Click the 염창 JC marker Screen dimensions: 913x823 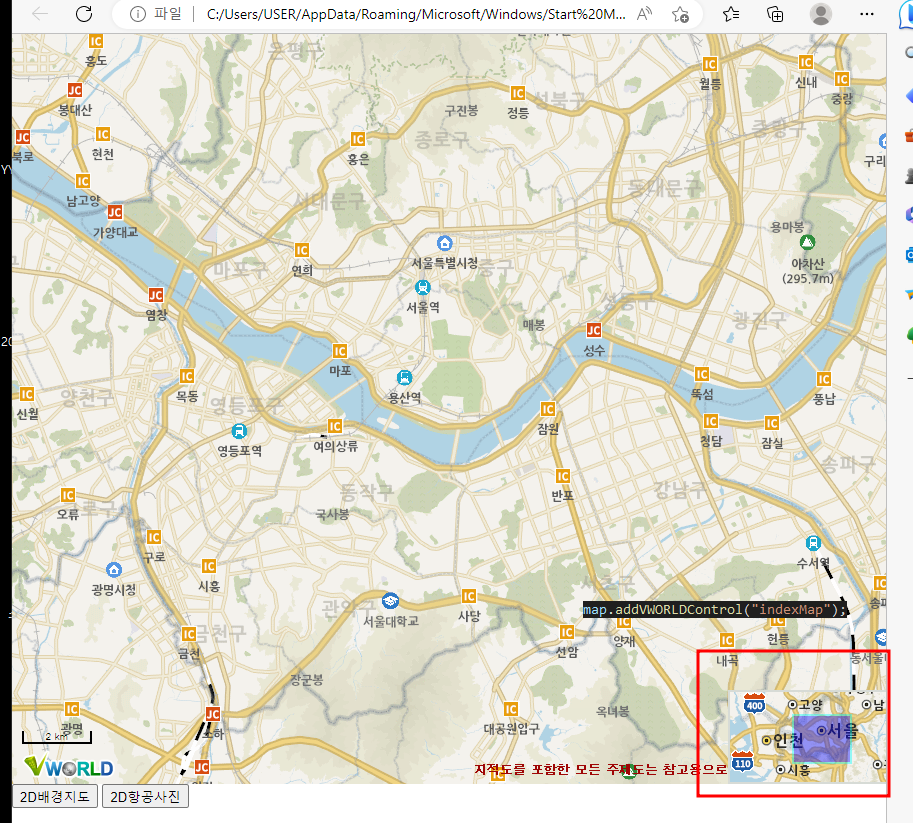pyautogui.click(x=155, y=295)
